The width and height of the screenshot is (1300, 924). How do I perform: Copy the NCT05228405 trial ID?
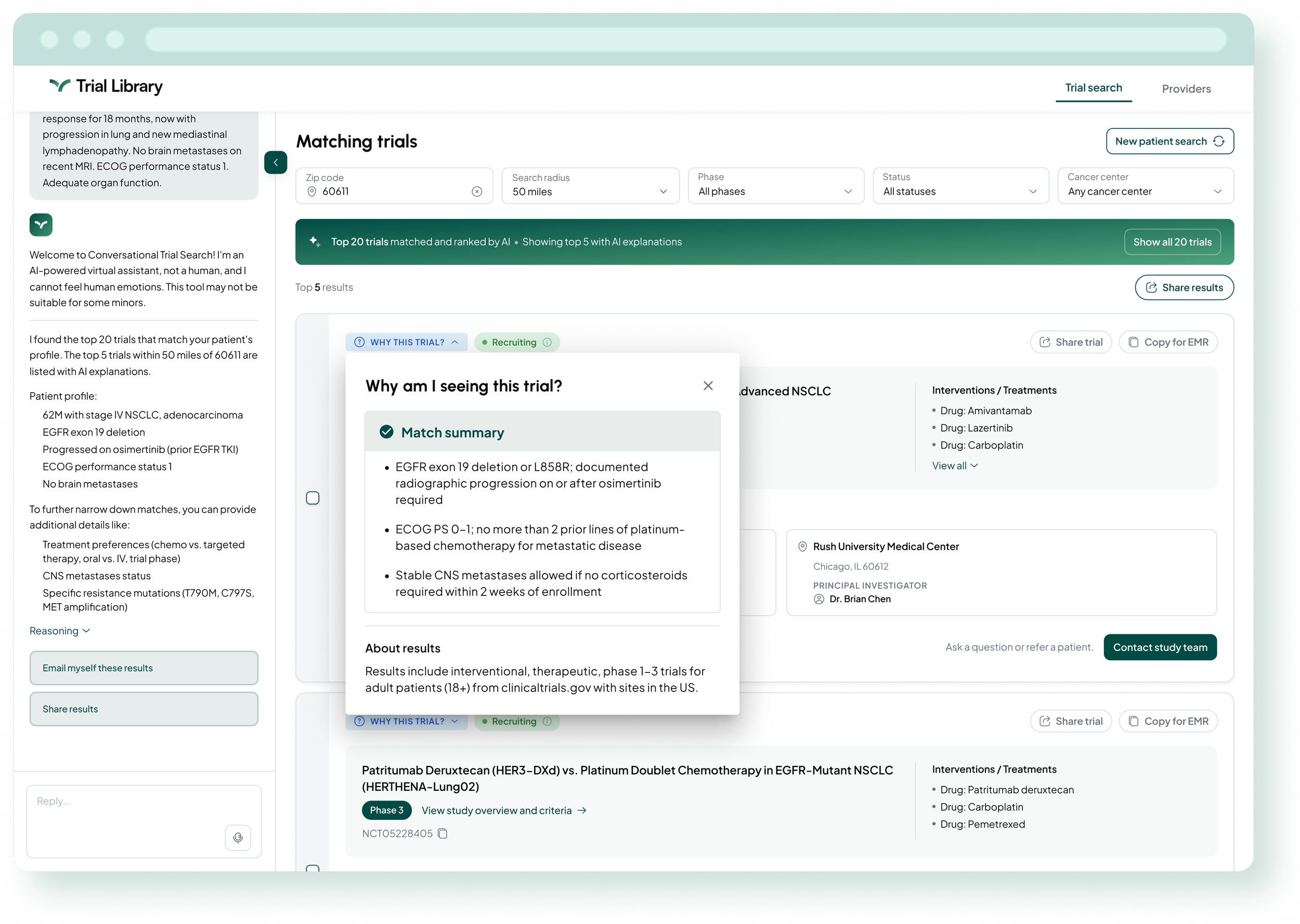click(443, 834)
